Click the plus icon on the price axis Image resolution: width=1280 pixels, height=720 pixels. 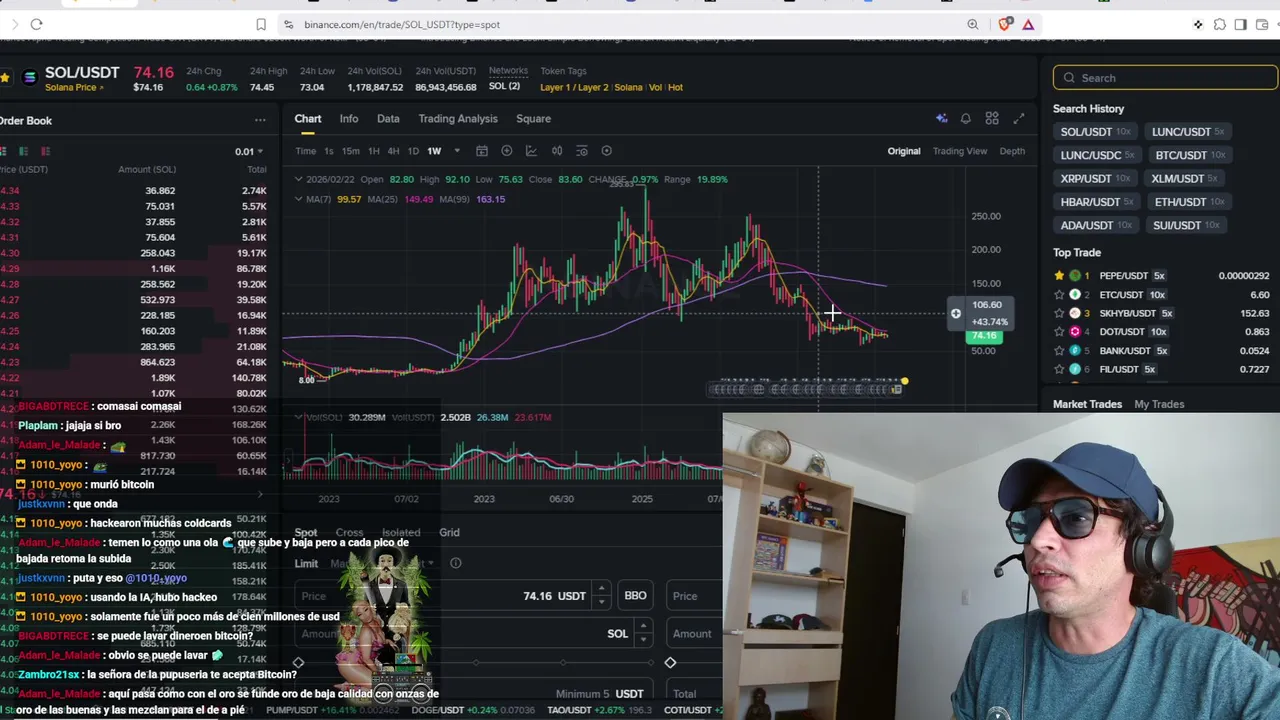[956, 314]
